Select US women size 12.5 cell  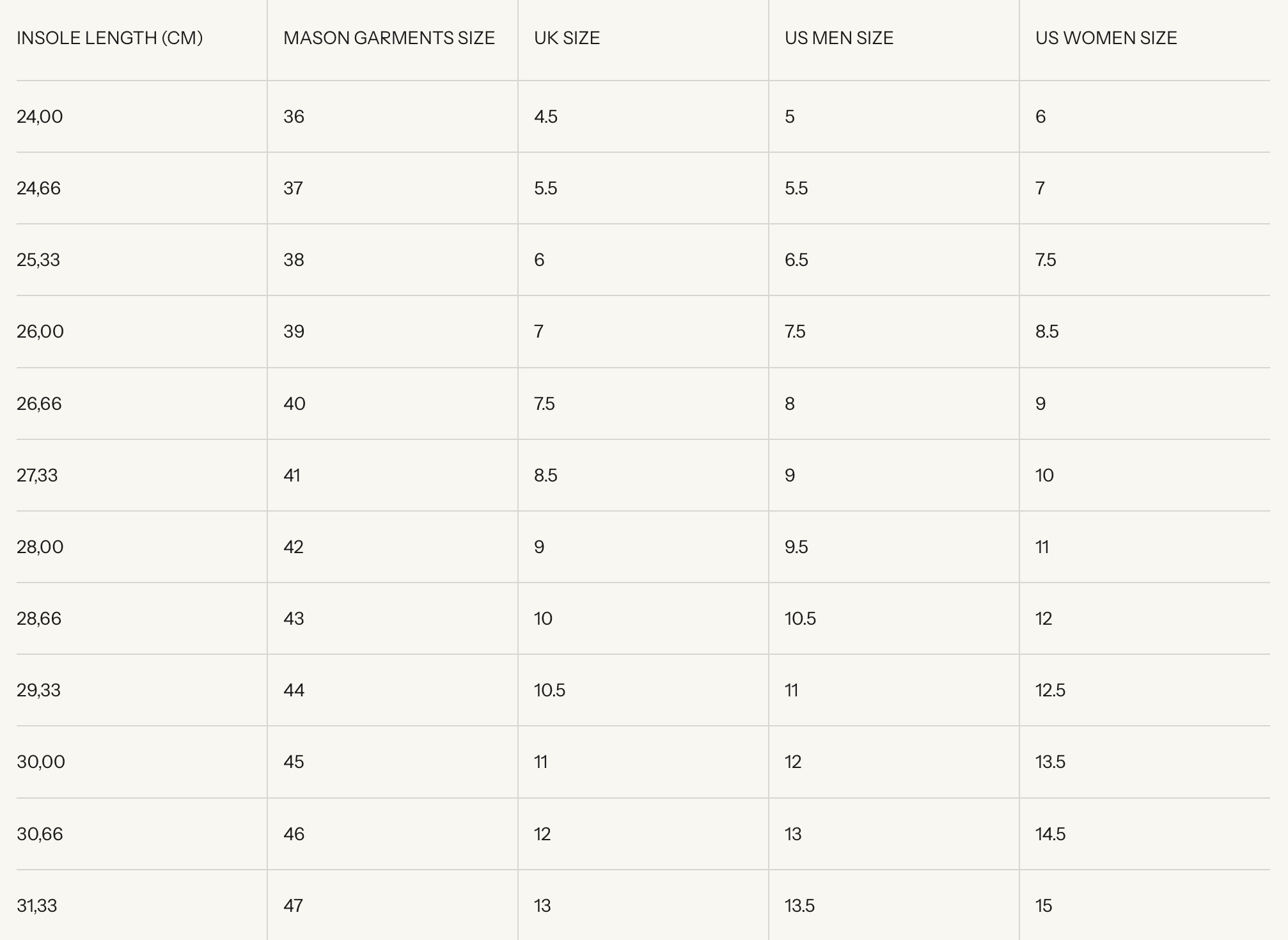click(x=1050, y=691)
